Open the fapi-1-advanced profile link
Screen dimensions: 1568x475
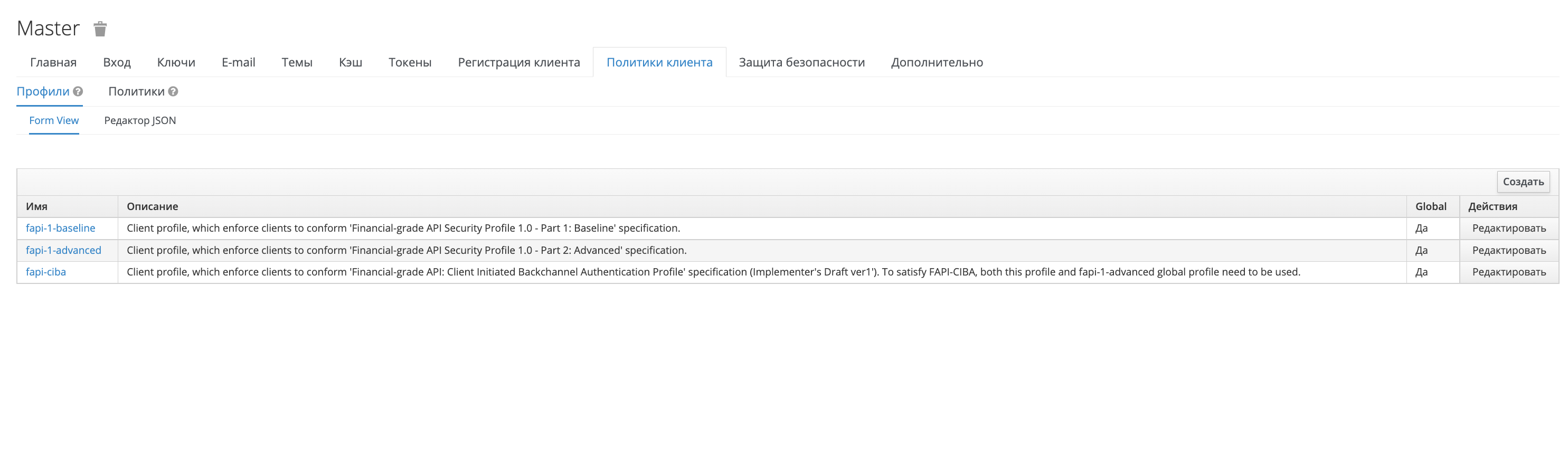63,250
